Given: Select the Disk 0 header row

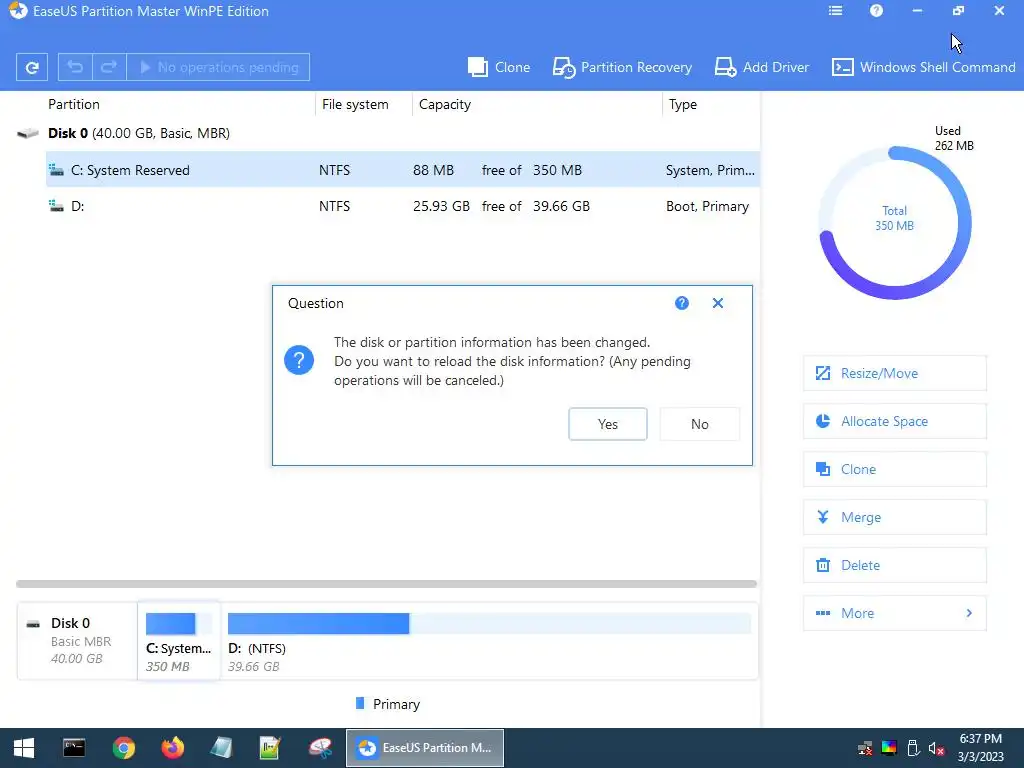Looking at the screenshot, I should point(388,133).
